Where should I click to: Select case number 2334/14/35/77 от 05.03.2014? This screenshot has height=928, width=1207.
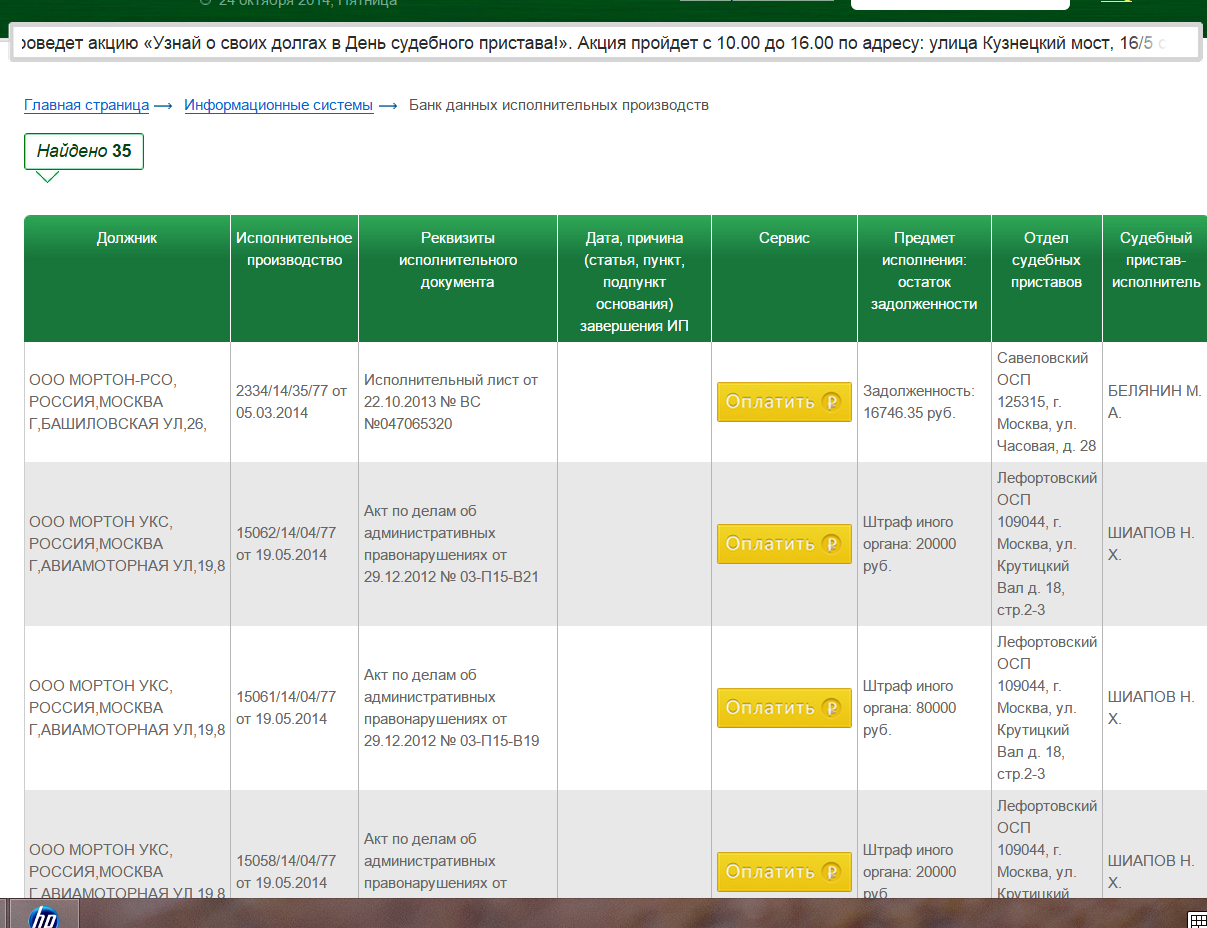tap(294, 402)
